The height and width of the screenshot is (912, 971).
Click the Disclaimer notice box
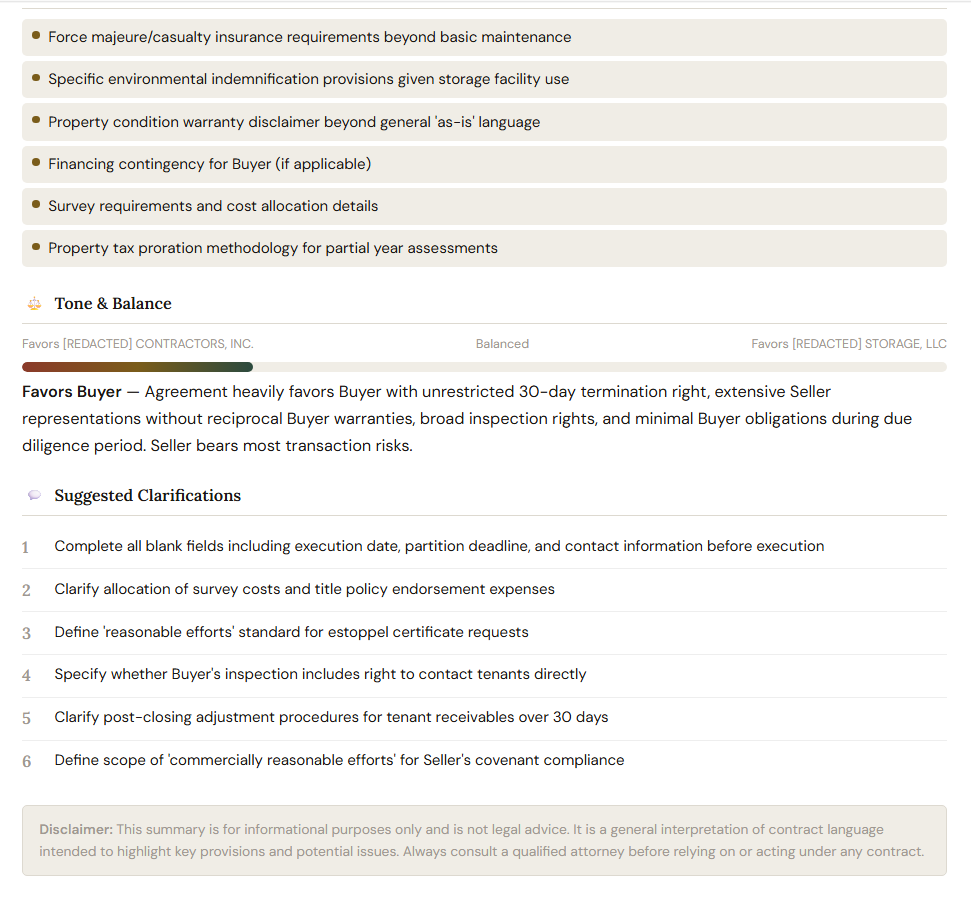point(484,840)
